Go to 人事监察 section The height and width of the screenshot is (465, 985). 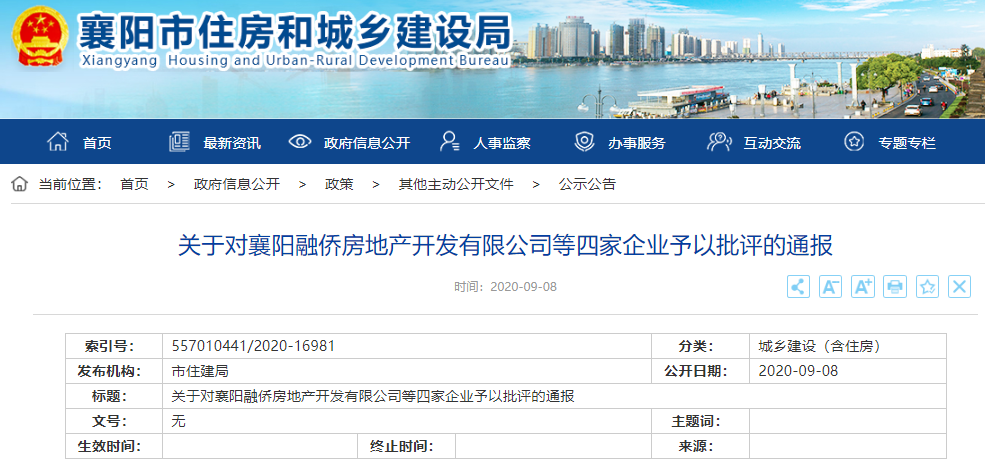[485, 142]
